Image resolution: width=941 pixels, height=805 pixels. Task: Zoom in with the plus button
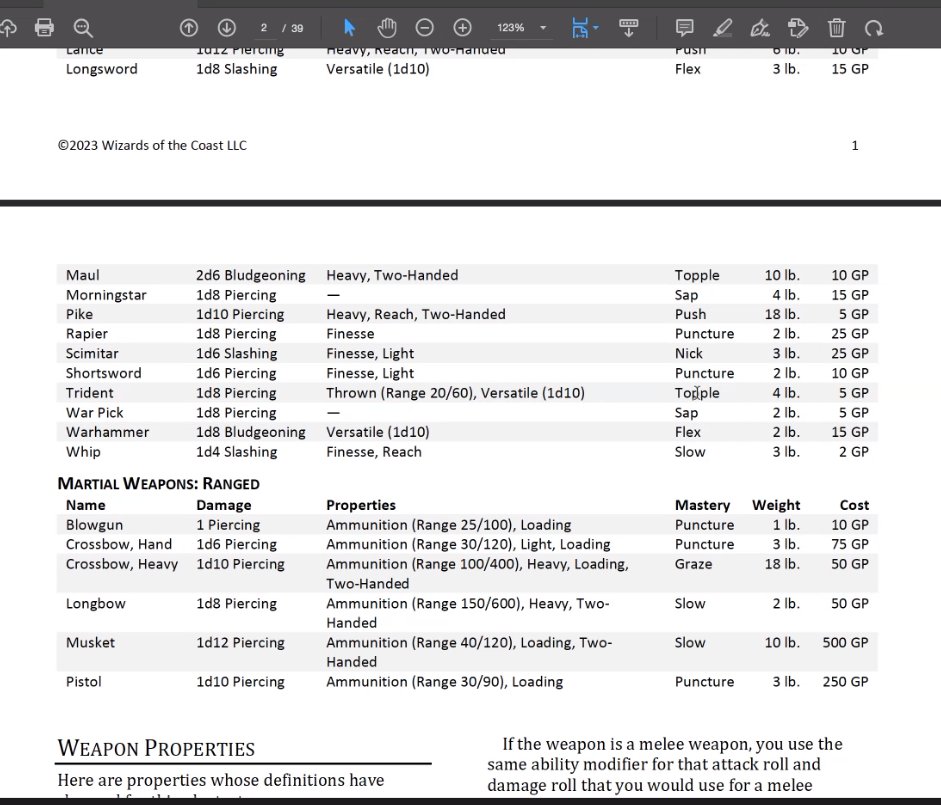click(x=462, y=28)
